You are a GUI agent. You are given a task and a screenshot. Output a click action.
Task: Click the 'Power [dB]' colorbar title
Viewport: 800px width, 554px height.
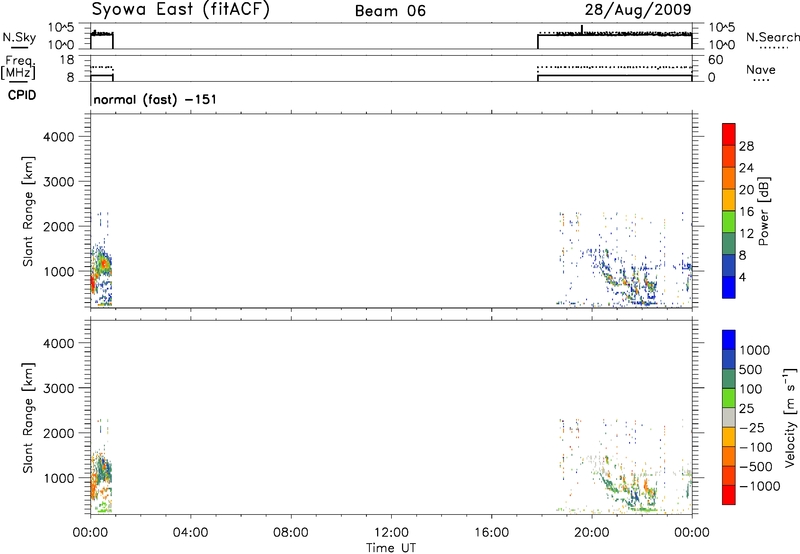764,211
